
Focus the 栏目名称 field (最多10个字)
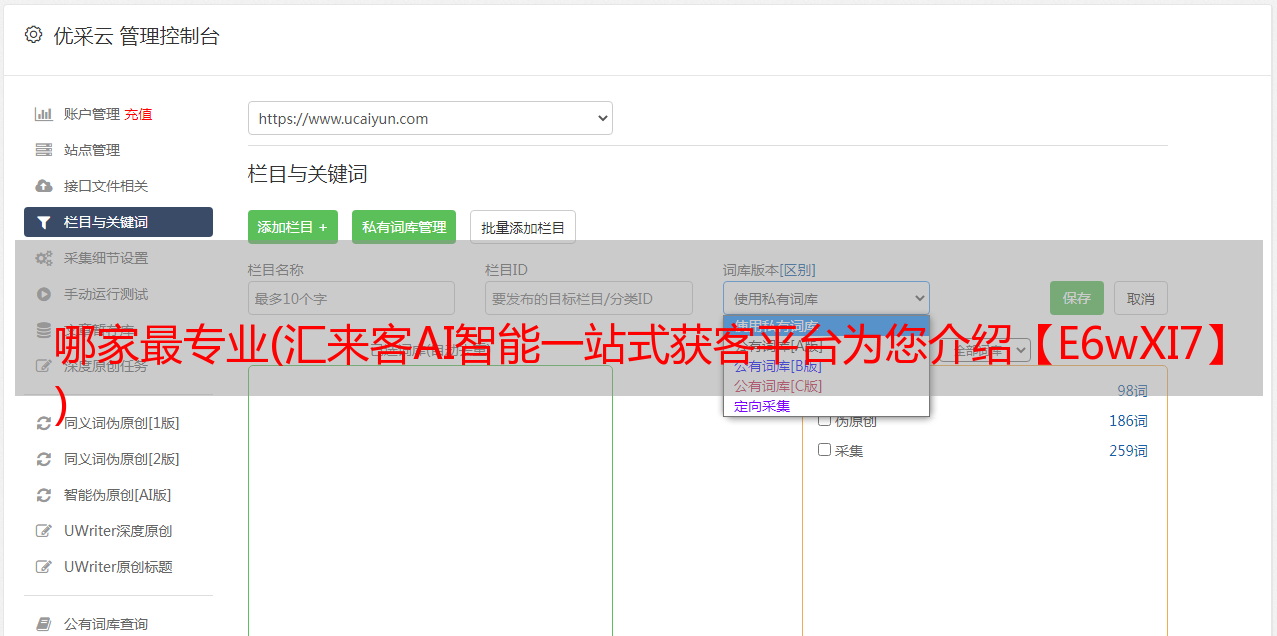coord(351,298)
